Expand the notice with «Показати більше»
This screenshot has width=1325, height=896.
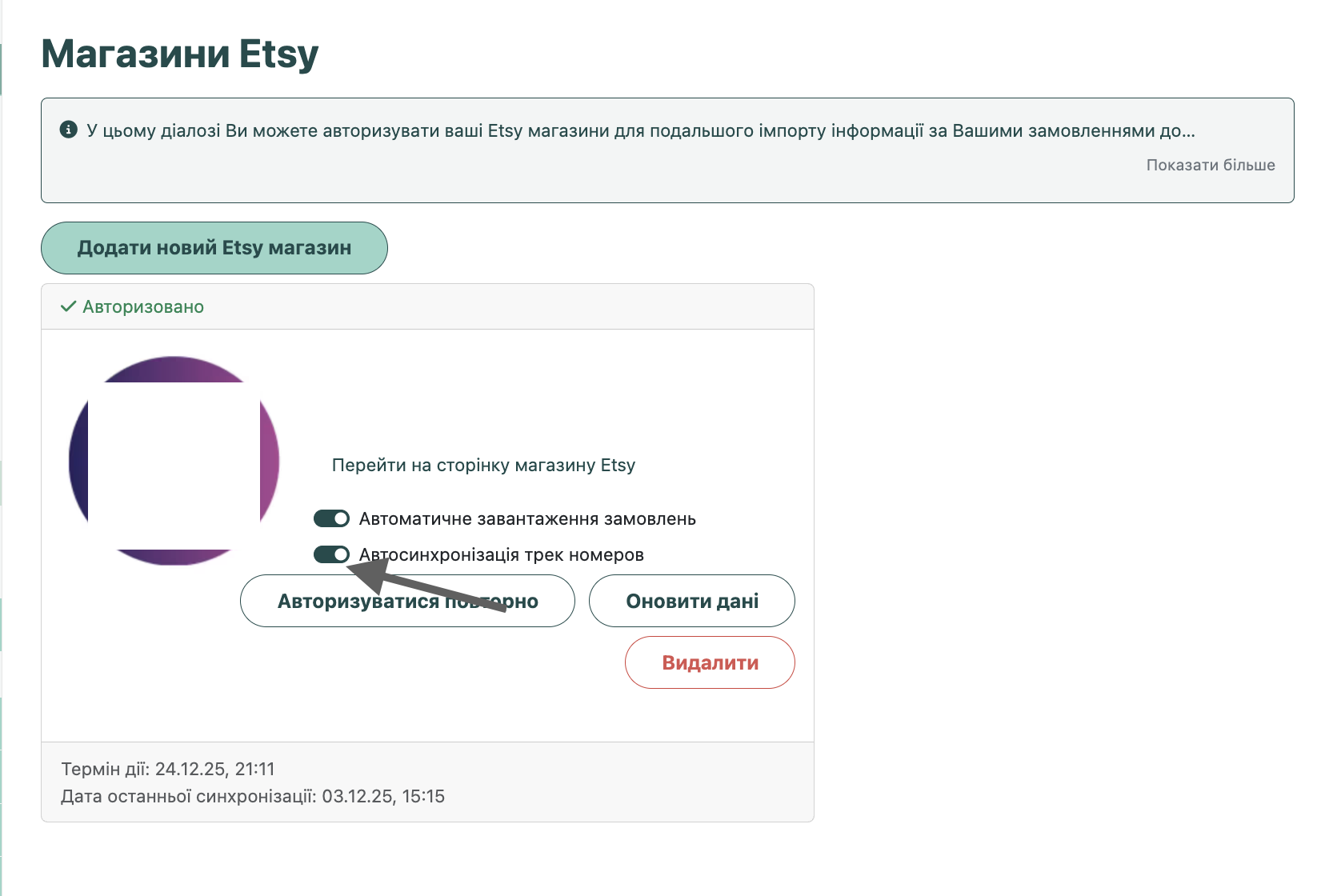click(x=1211, y=165)
